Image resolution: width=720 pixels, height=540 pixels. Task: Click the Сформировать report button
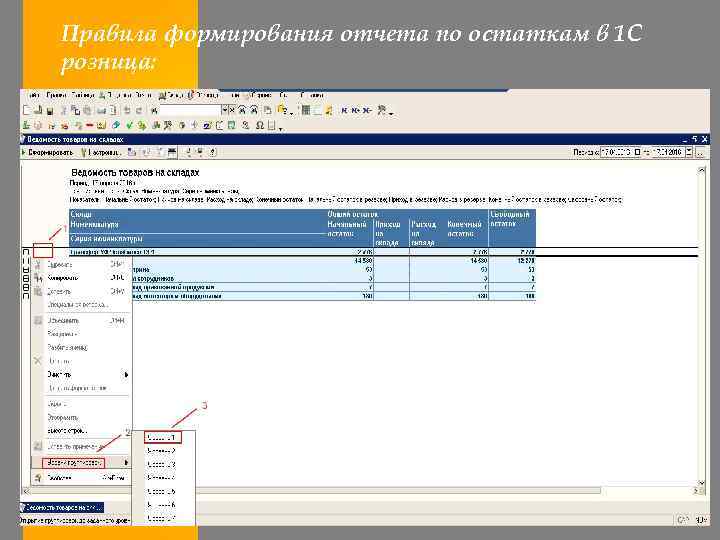(48, 152)
